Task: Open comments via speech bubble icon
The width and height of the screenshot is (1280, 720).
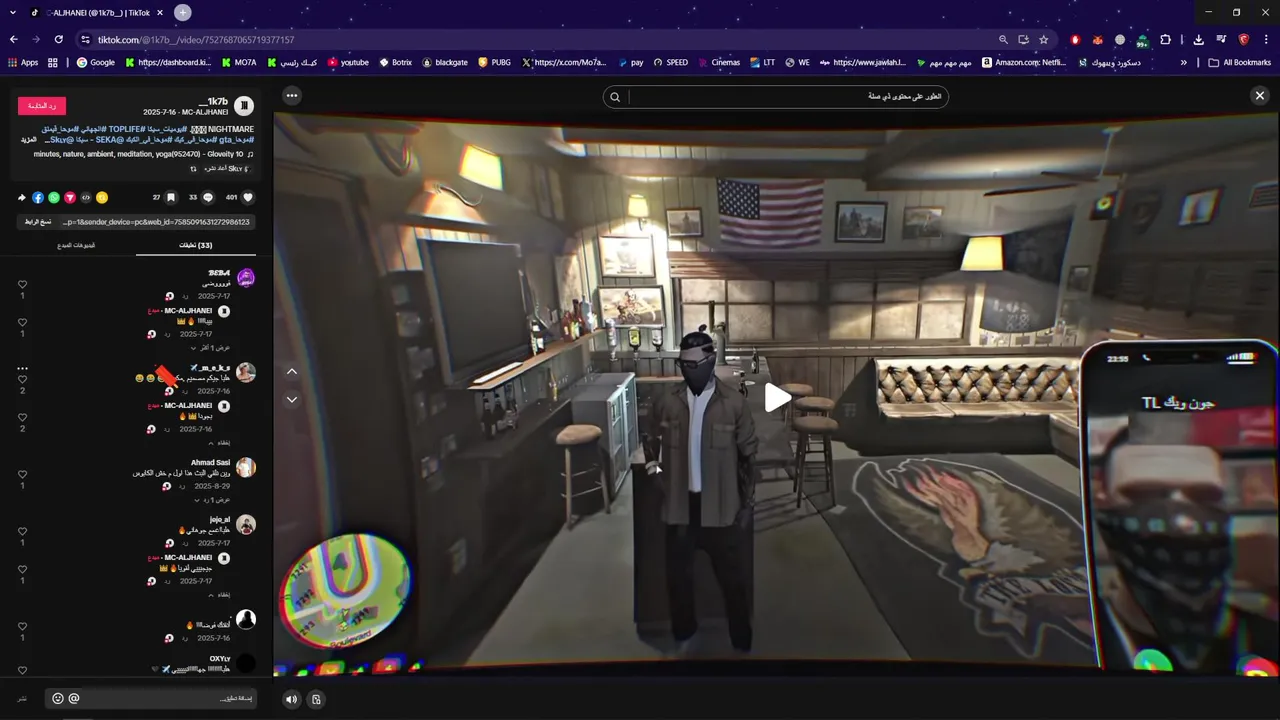Action: pos(208,197)
